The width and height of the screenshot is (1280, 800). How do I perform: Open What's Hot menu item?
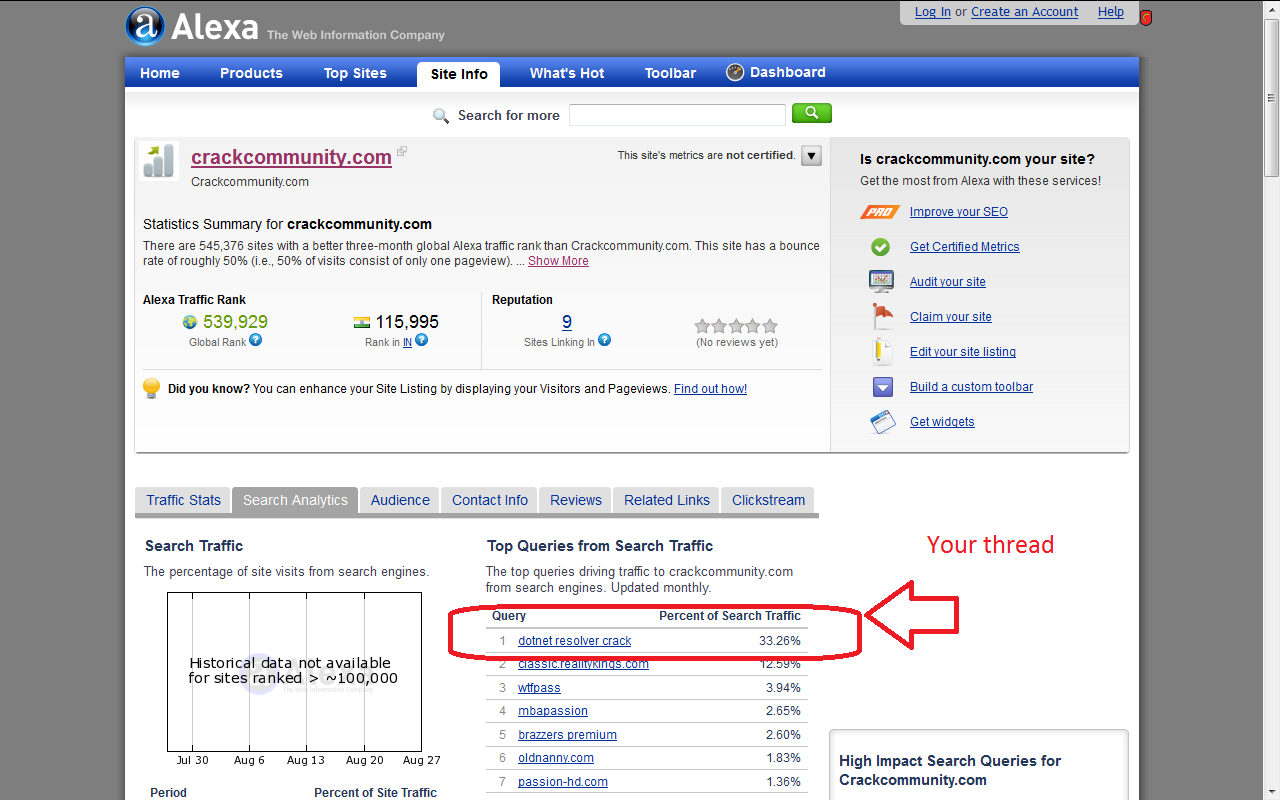click(567, 73)
